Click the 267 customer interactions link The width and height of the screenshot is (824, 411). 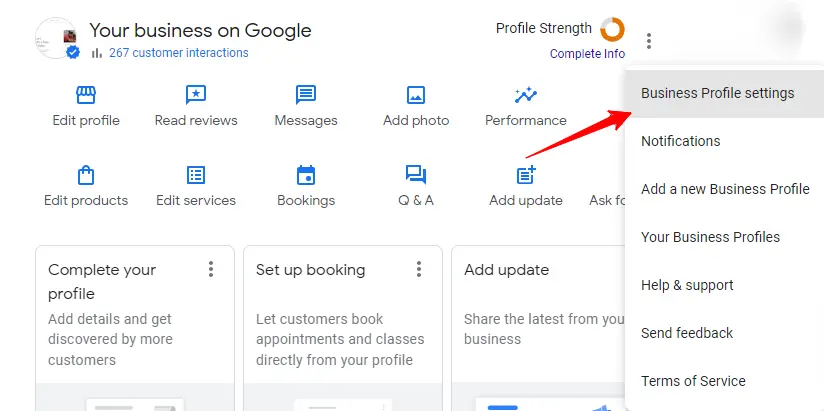coord(178,53)
